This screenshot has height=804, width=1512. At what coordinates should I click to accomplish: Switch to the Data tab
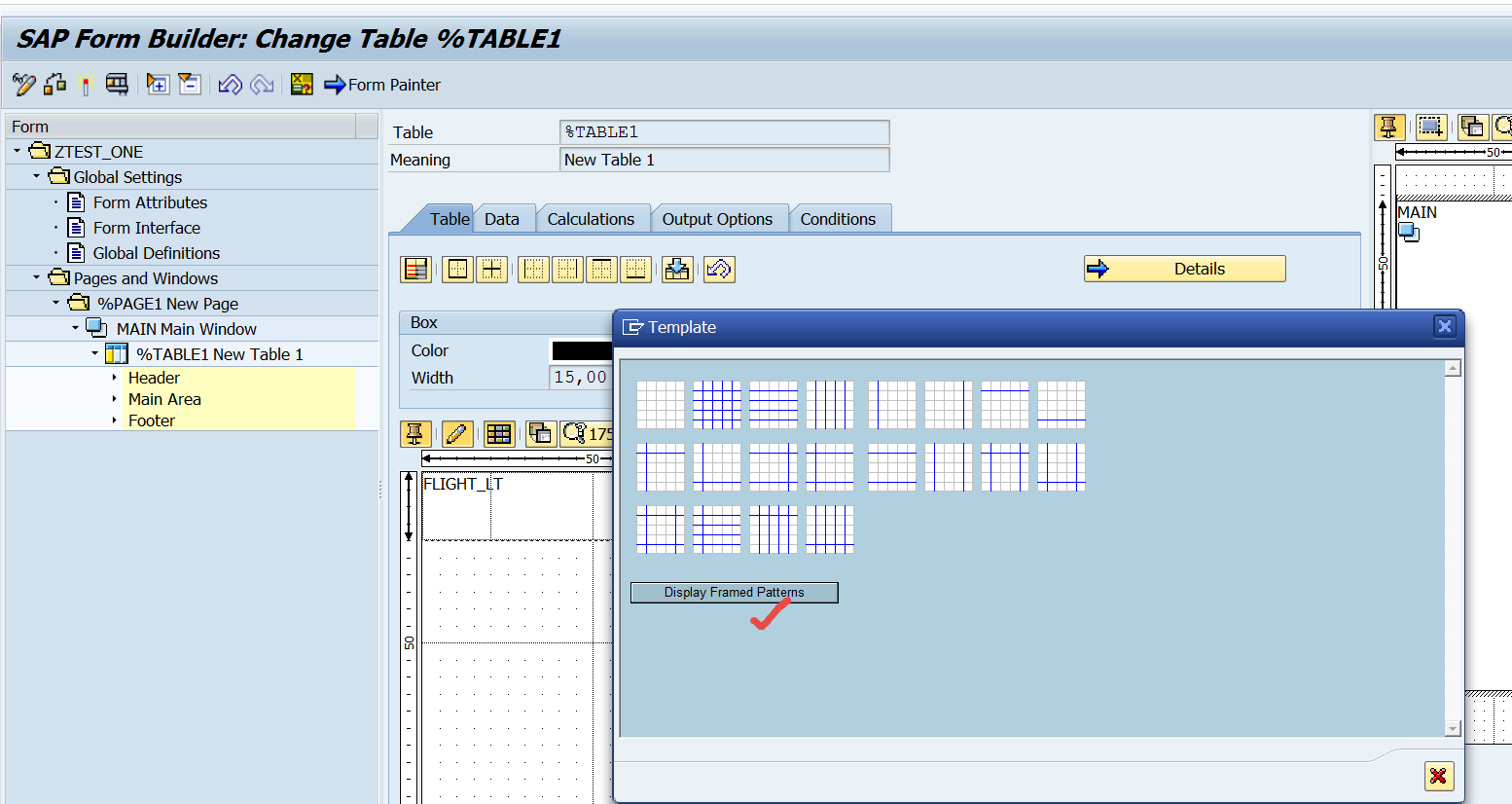point(504,218)
